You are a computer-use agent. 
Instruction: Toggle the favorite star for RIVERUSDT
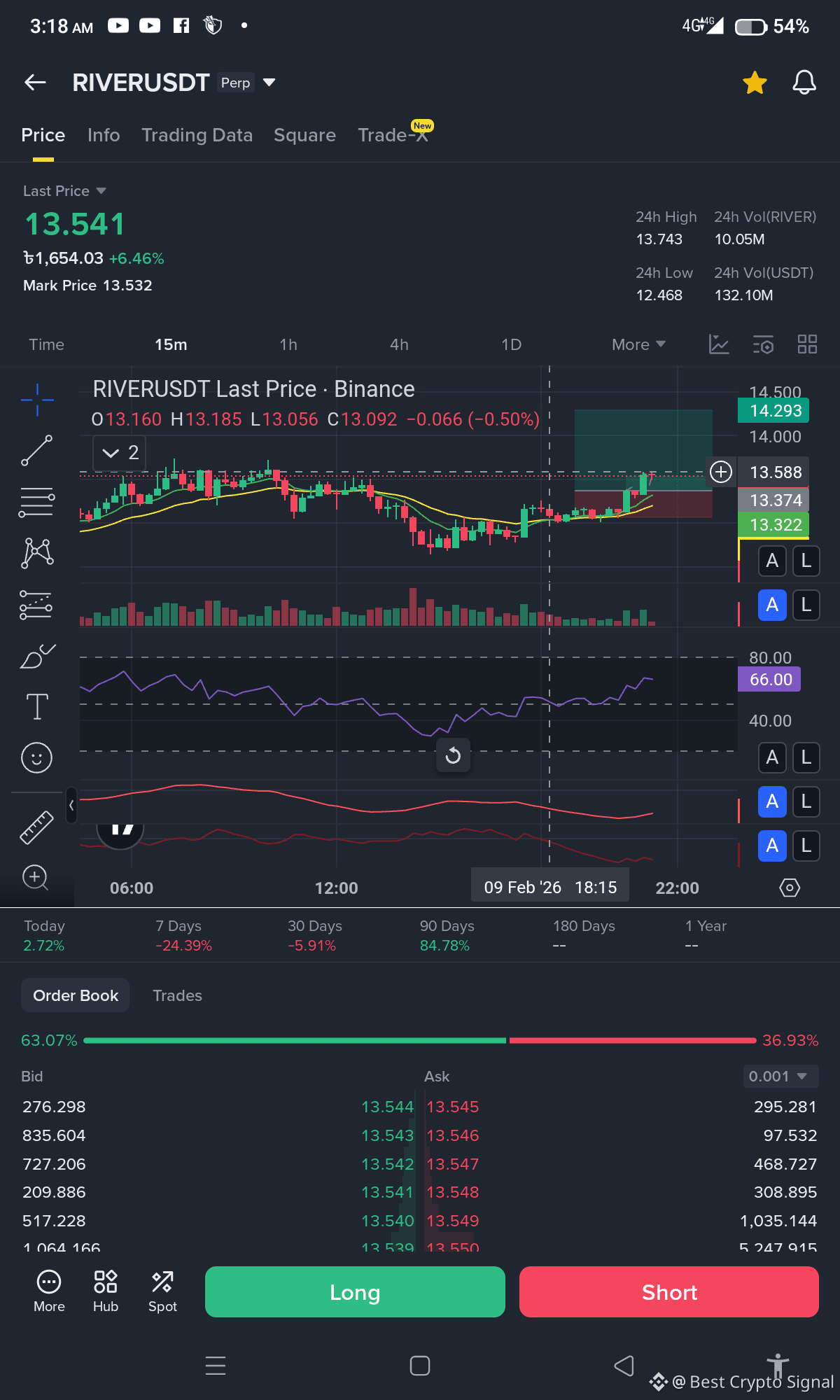pyautogui.click(x=755, y=83)
